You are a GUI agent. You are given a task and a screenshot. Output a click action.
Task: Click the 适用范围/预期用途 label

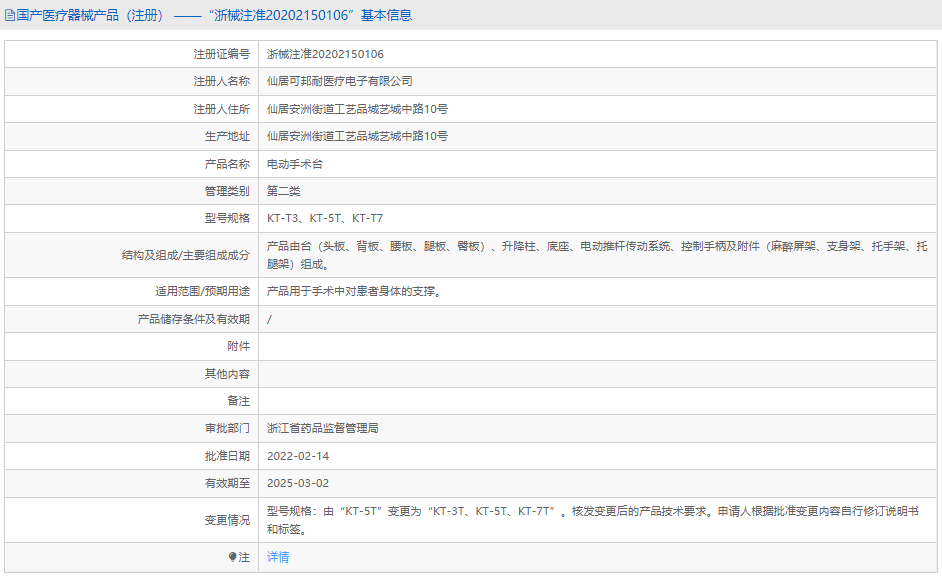(202, 291)
